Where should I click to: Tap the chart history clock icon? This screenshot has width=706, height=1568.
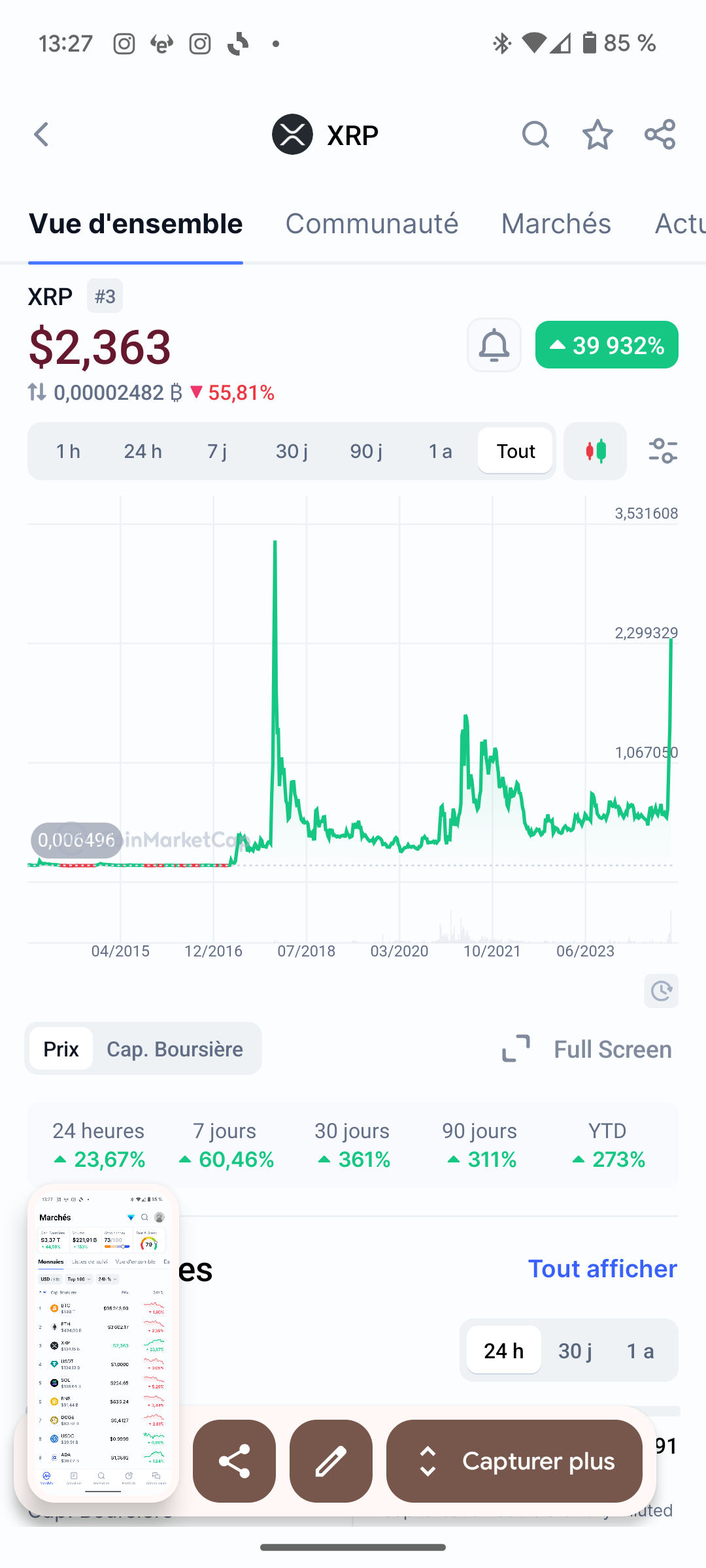click(661, 991)
